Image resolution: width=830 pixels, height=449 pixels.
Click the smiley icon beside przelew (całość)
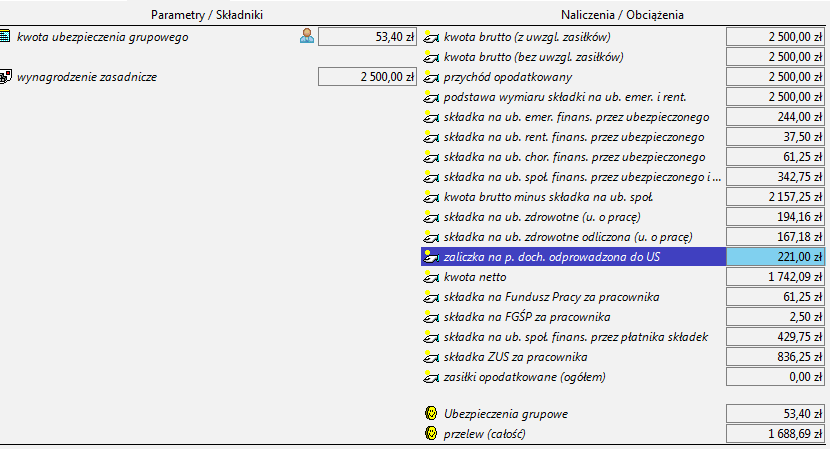(431, 434)
